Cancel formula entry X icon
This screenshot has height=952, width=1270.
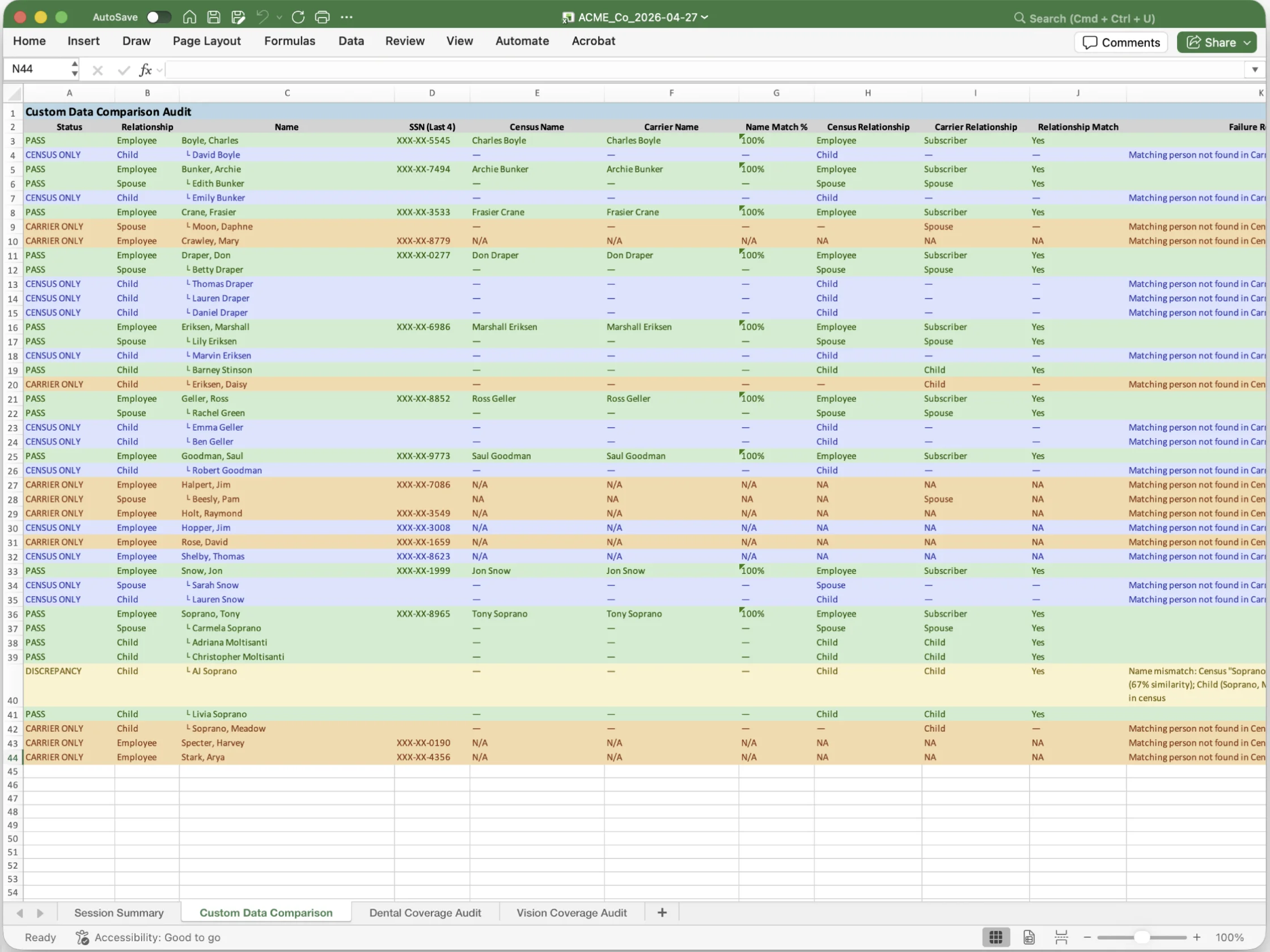tap(98, 70)
